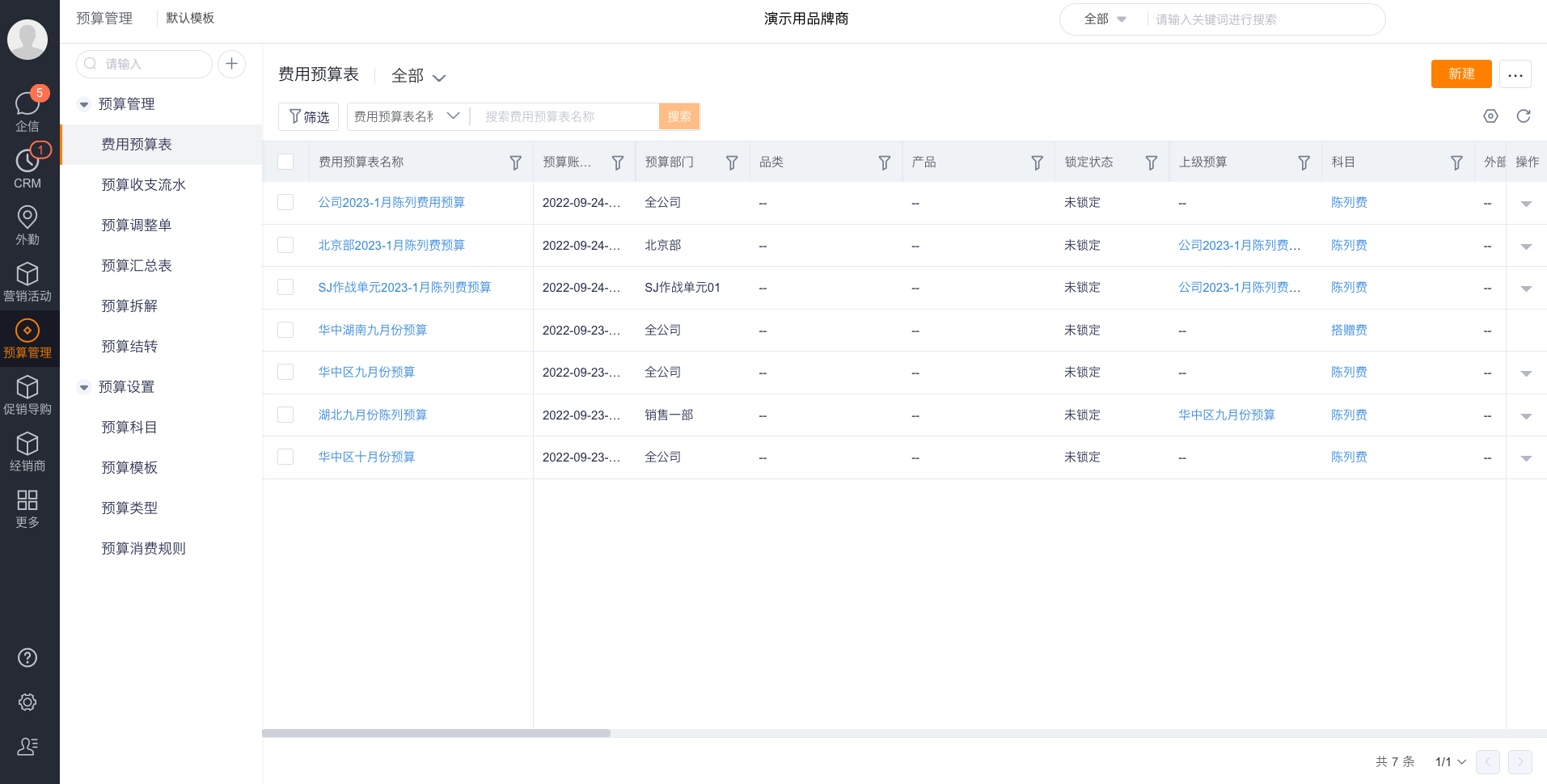This screenshot has width=1547, height=784.
Task: Focus the top keyword search field
Action: (x=1266, y=19)
